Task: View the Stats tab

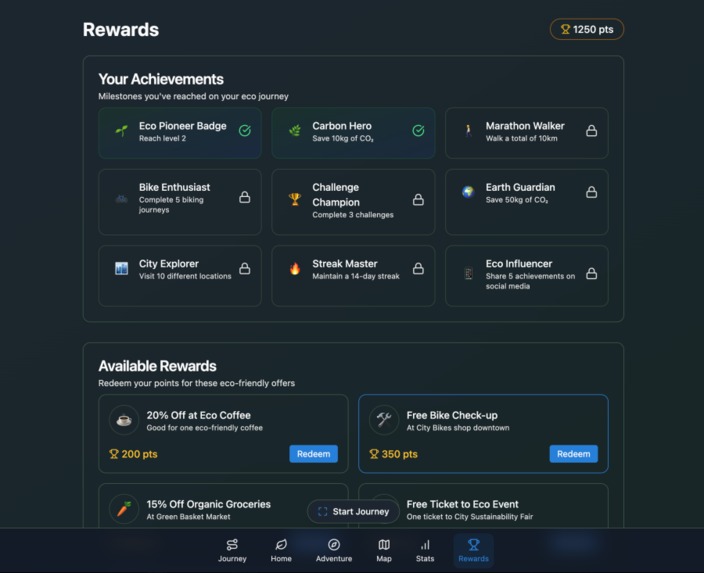Action: pos(425,551)
